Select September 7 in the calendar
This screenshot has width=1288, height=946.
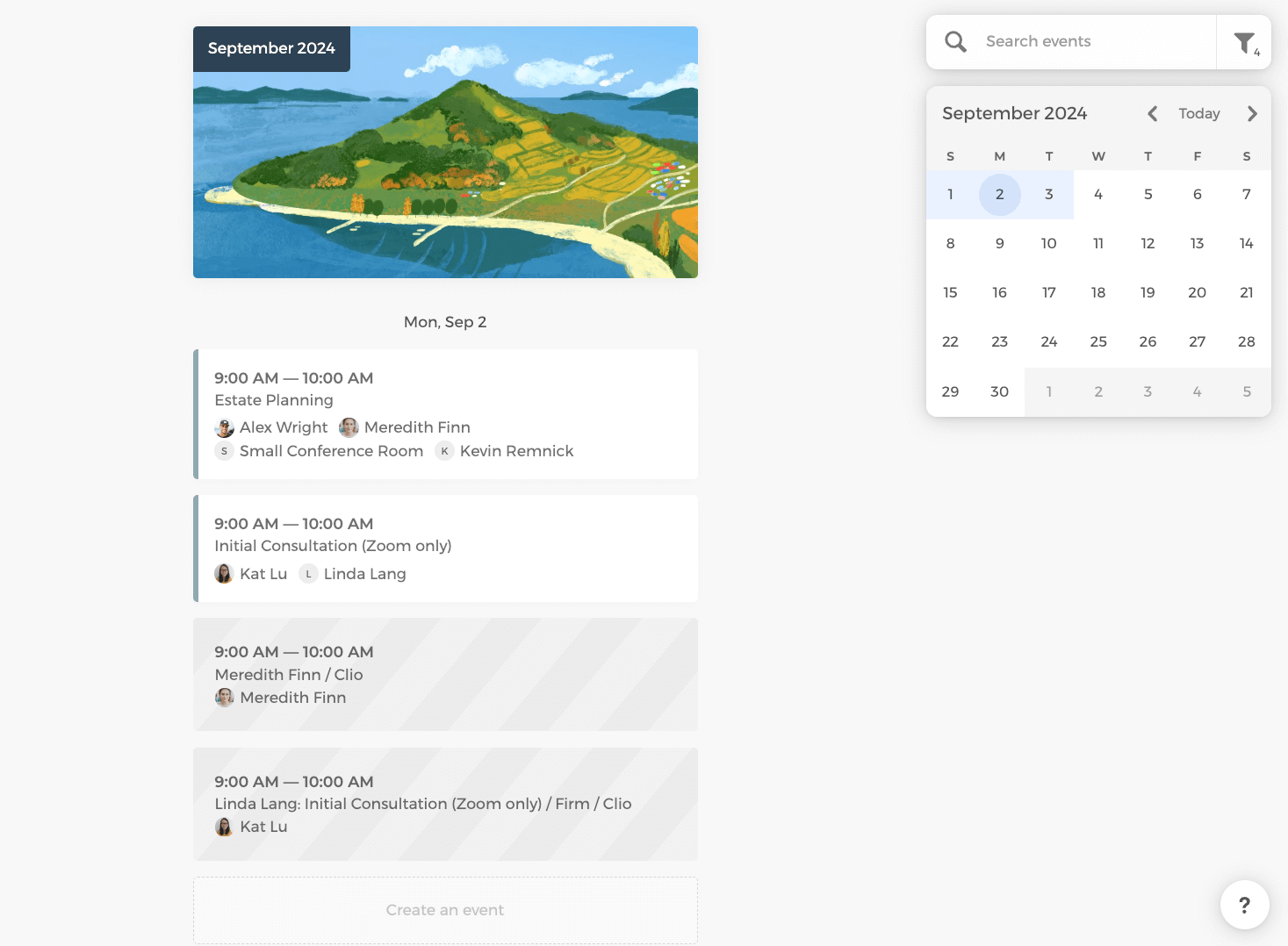1246,194
